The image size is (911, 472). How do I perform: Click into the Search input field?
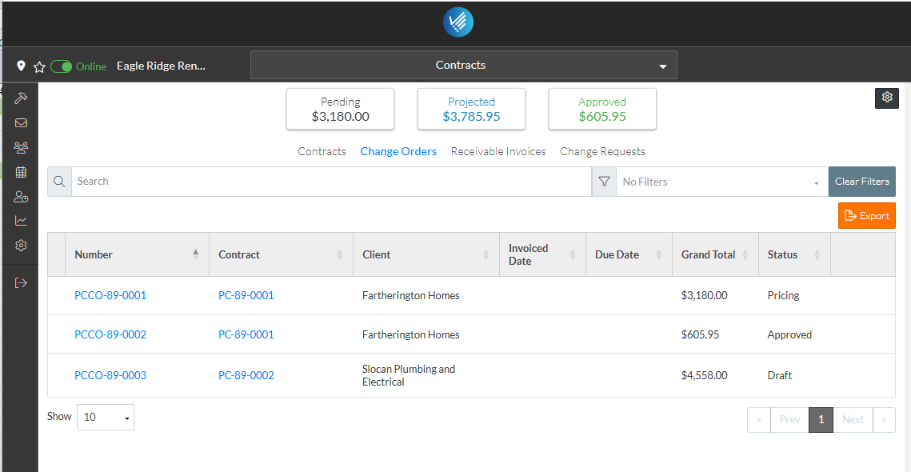click(x=330, y=182)
